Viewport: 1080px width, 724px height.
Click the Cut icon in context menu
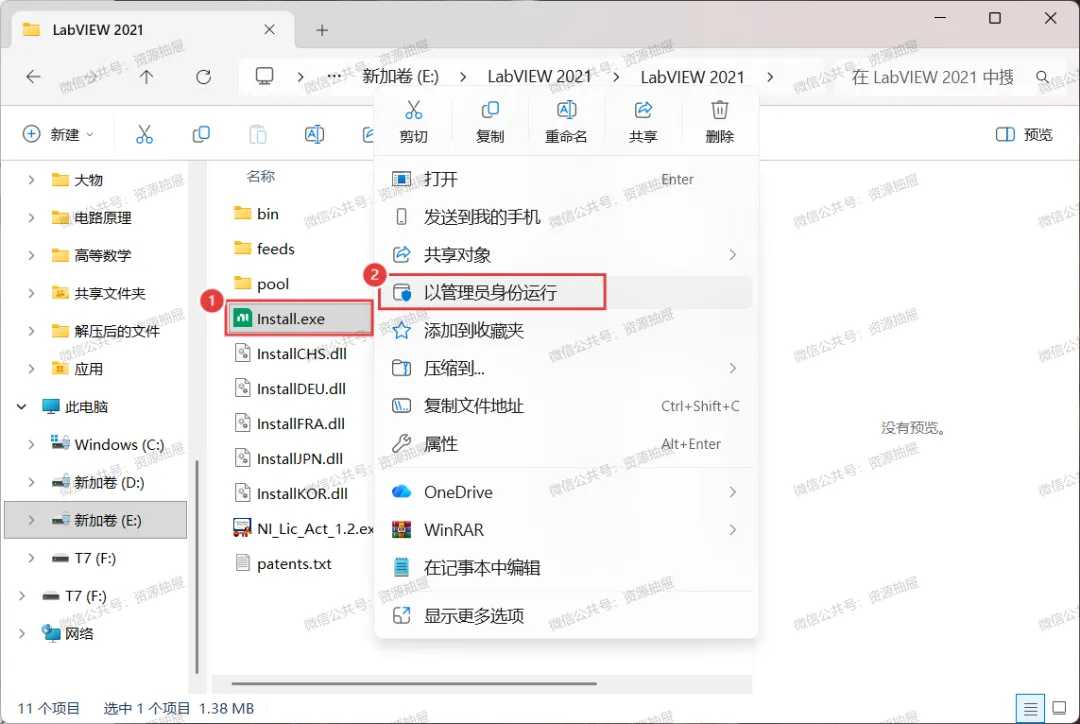tap(413, 110)
